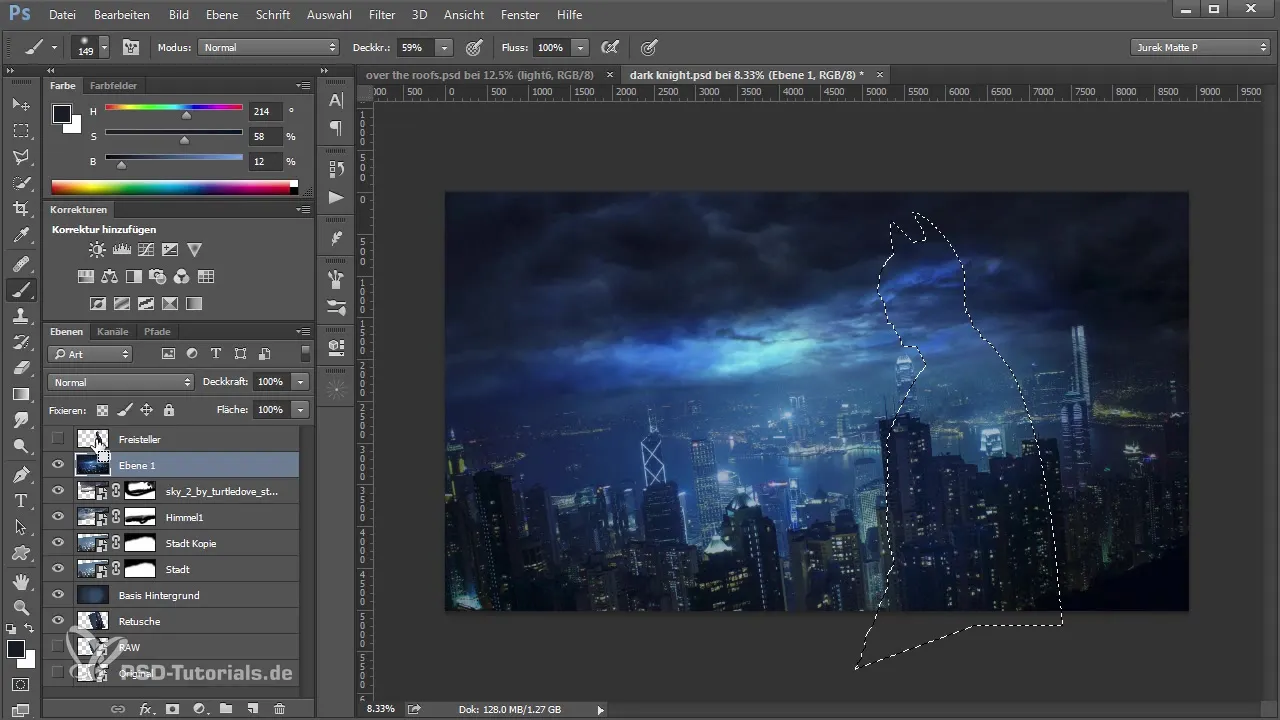
Task: Select the Path Selection tool
Action: [x=20, y=526]
